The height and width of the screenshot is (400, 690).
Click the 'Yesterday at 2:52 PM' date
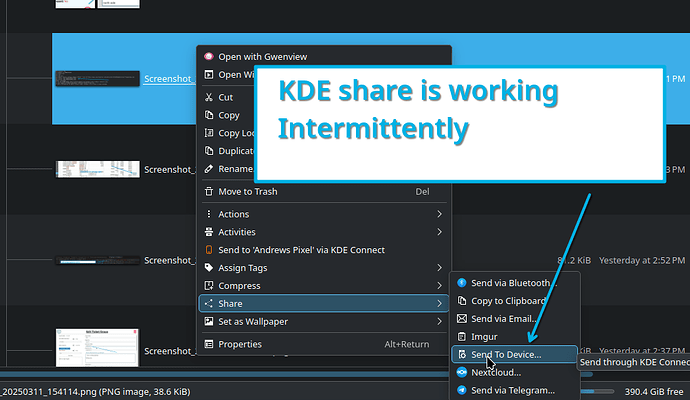point(642,261)
